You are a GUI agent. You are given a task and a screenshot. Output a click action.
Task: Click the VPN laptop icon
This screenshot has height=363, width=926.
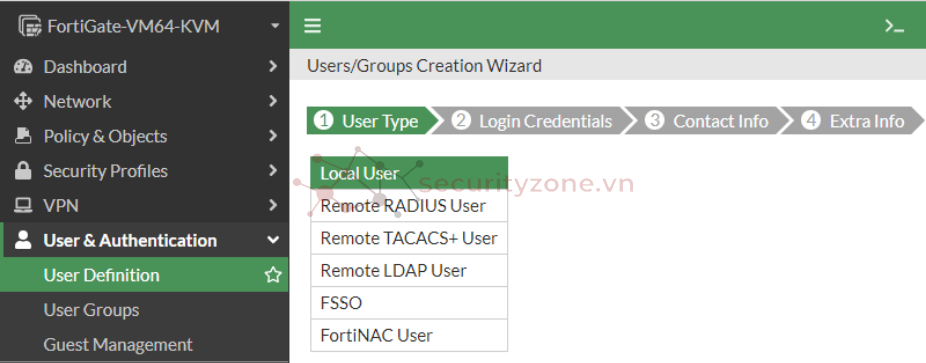tap(23, 206)
